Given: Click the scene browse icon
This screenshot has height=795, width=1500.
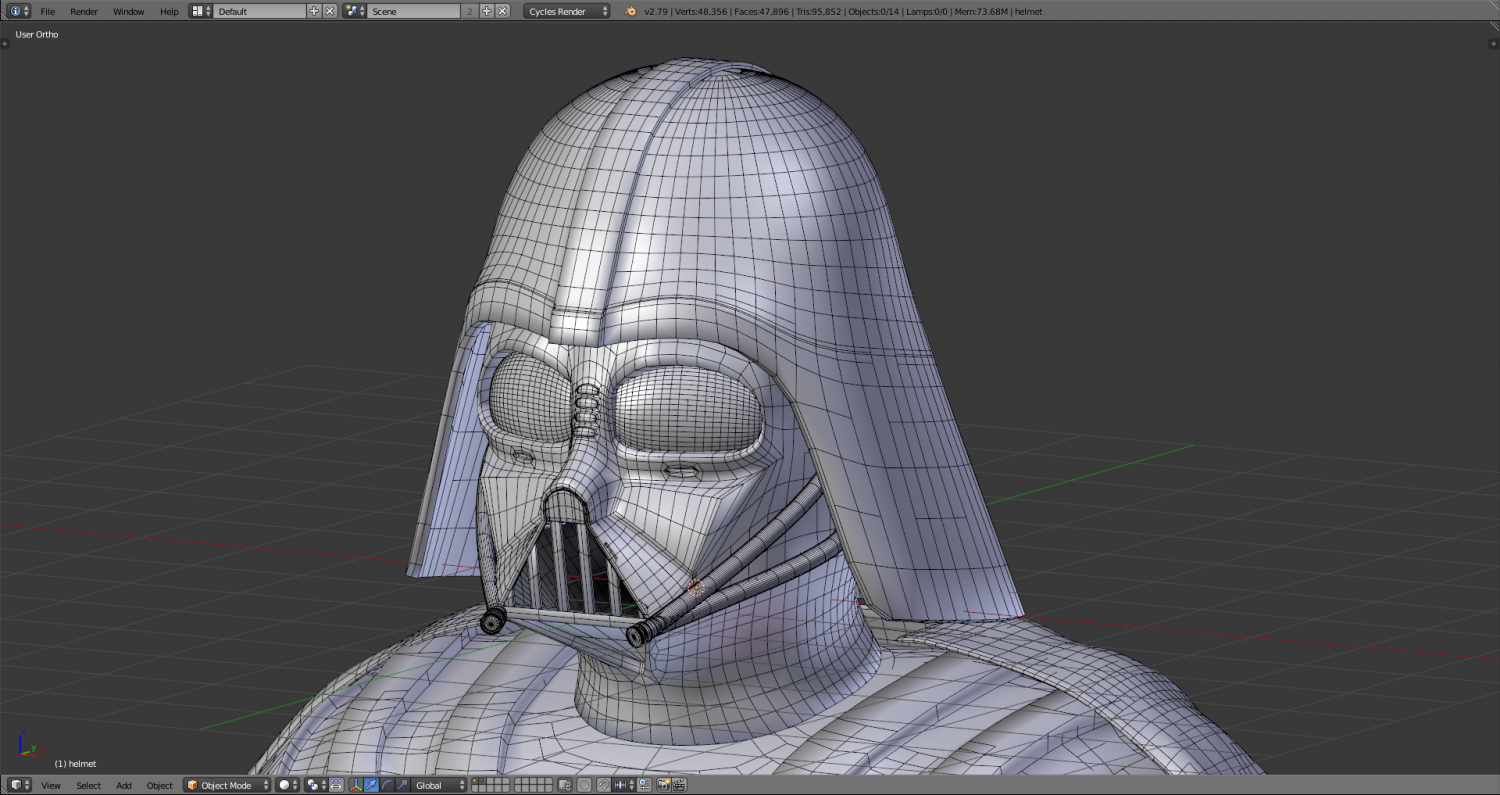Looking at the screenshot, I should coord(354,11).
